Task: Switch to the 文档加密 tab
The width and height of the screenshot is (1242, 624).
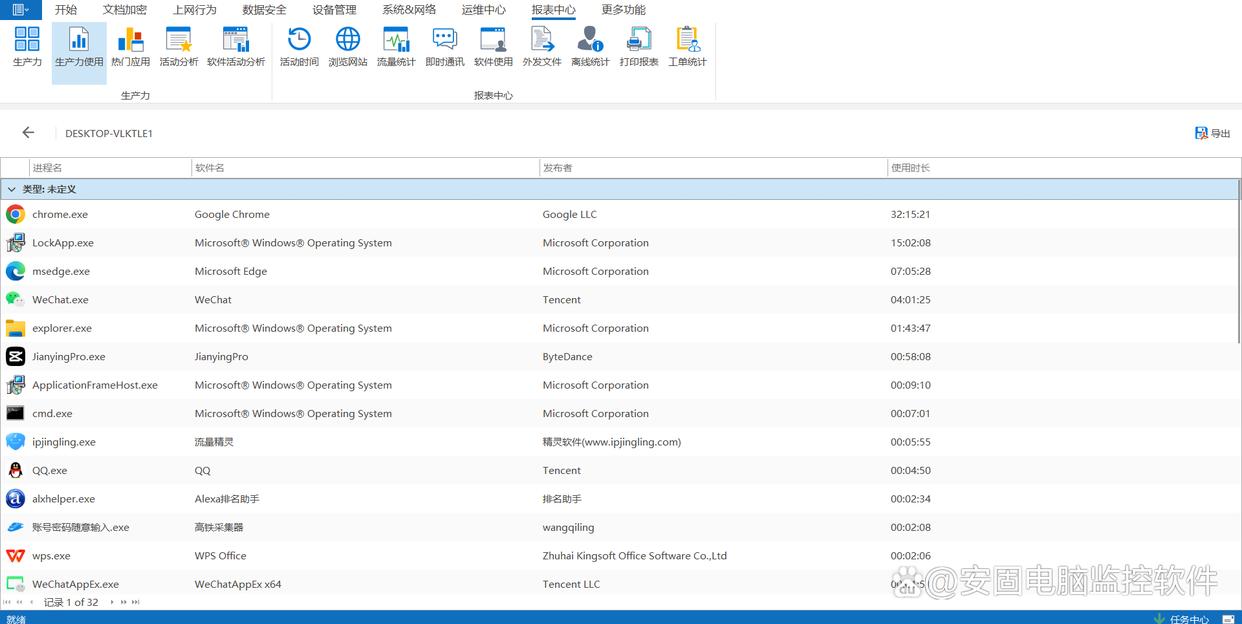Action: pos(124,10)
